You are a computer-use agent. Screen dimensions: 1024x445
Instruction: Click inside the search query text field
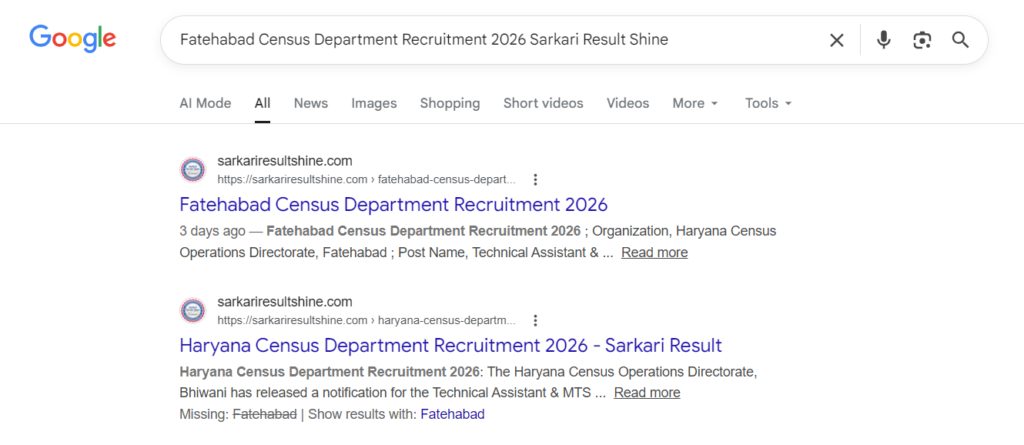coord(480,40)
